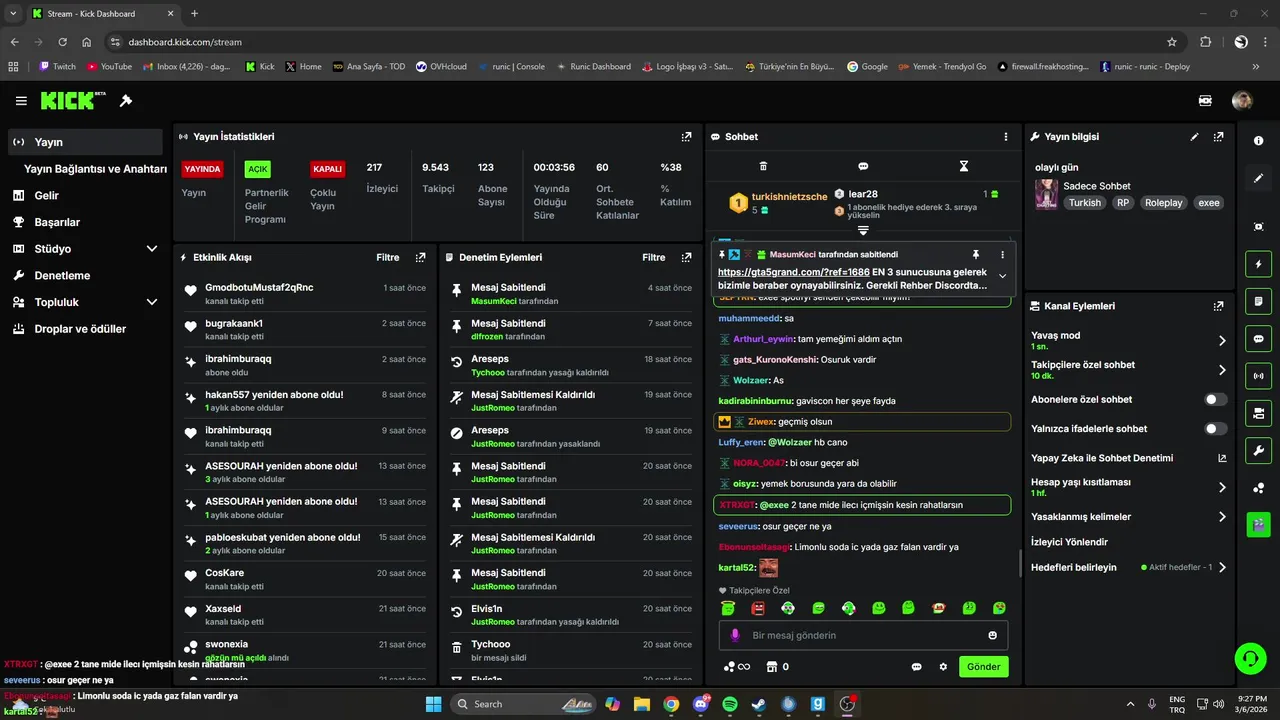This screenshot has height=720, width=1280.
Task: Click the hourglass icon in the chat toolbar
Action: 964,166
